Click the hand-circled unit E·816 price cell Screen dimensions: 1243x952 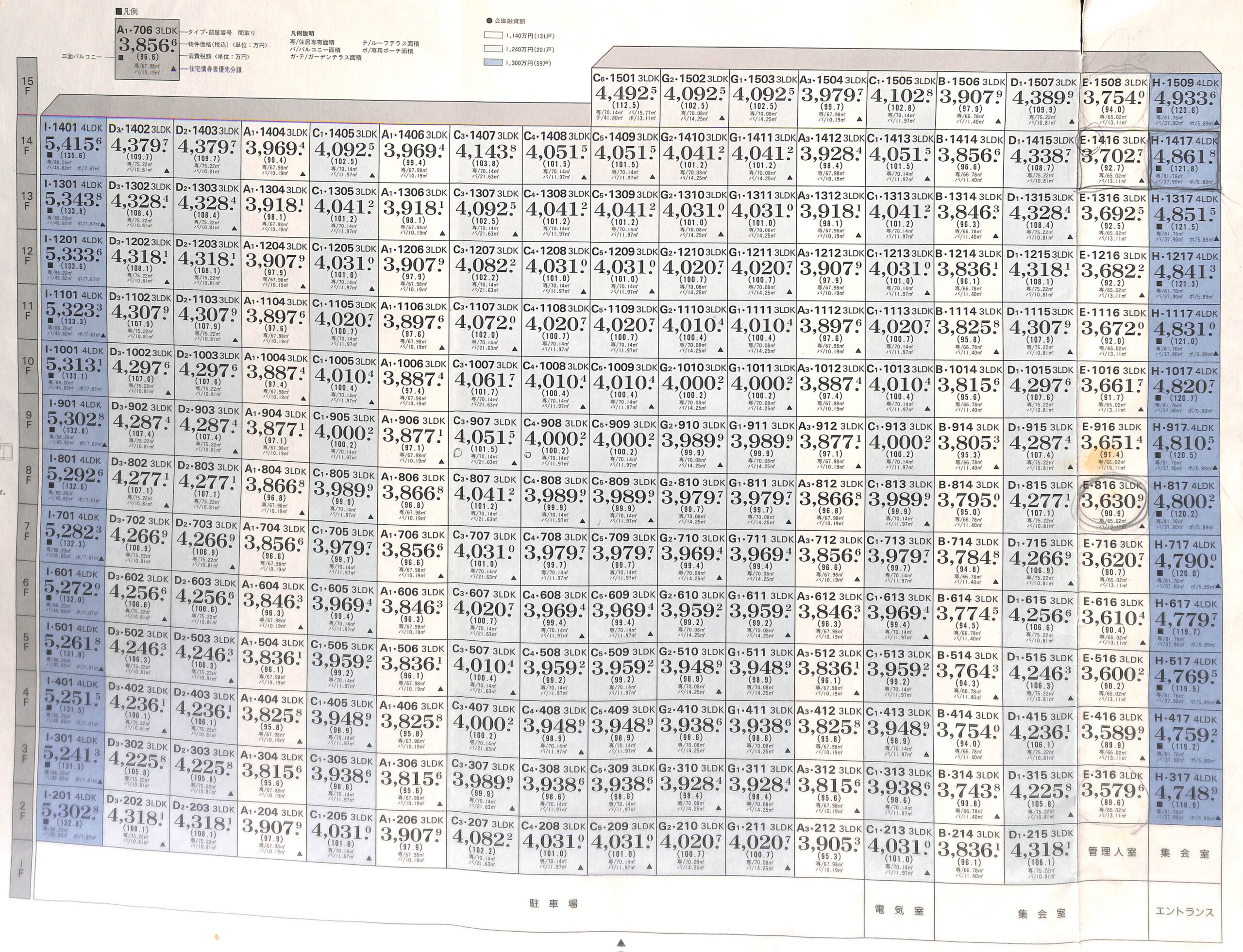coord(1112,501)
